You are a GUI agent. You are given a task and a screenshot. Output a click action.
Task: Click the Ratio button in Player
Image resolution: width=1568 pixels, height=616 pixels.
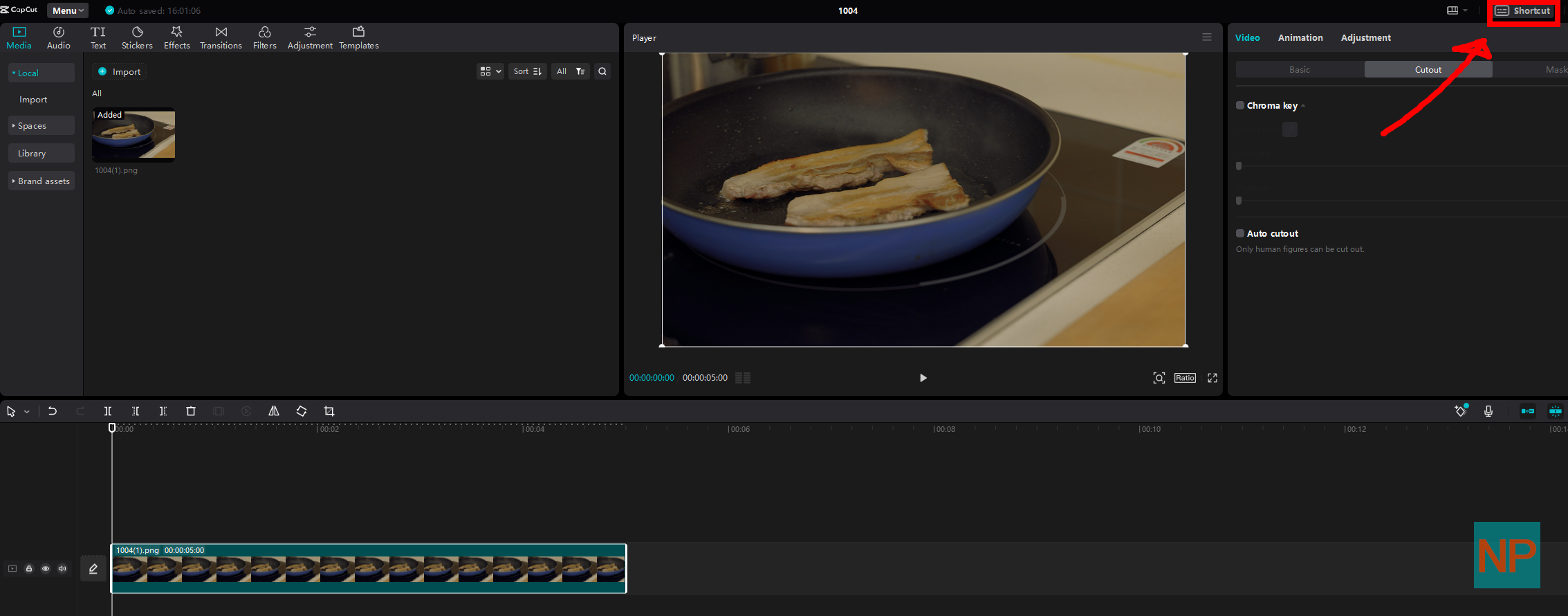[1185, 378]
